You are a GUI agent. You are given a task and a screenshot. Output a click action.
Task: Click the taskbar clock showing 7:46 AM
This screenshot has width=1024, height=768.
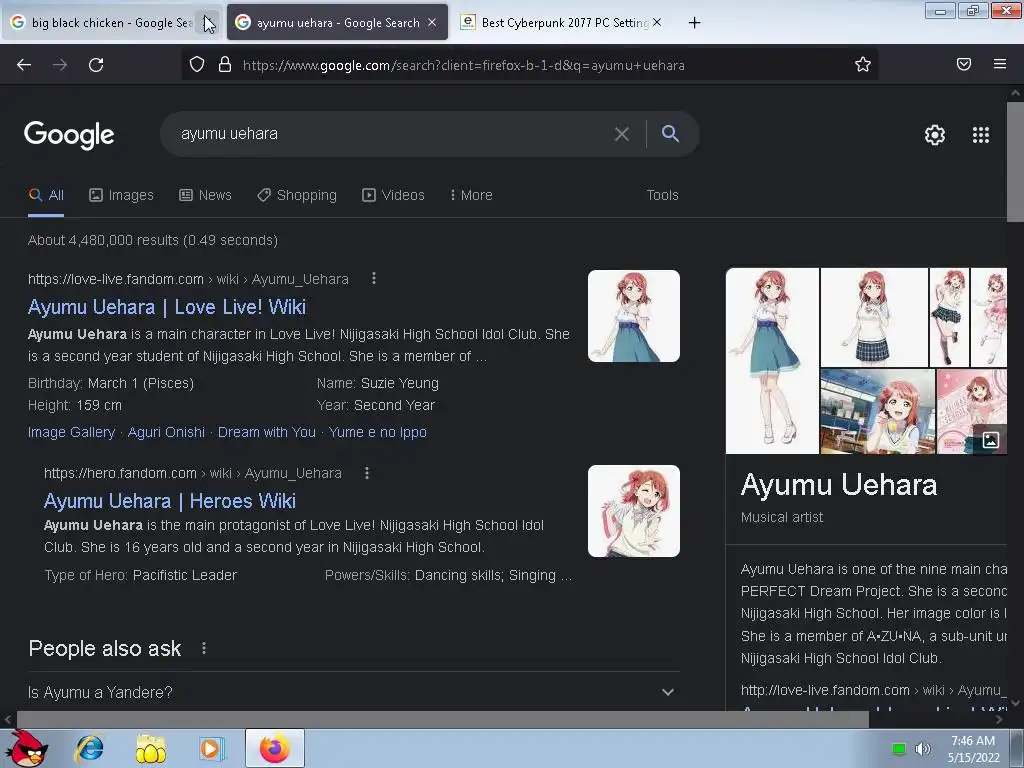point(973,749)
